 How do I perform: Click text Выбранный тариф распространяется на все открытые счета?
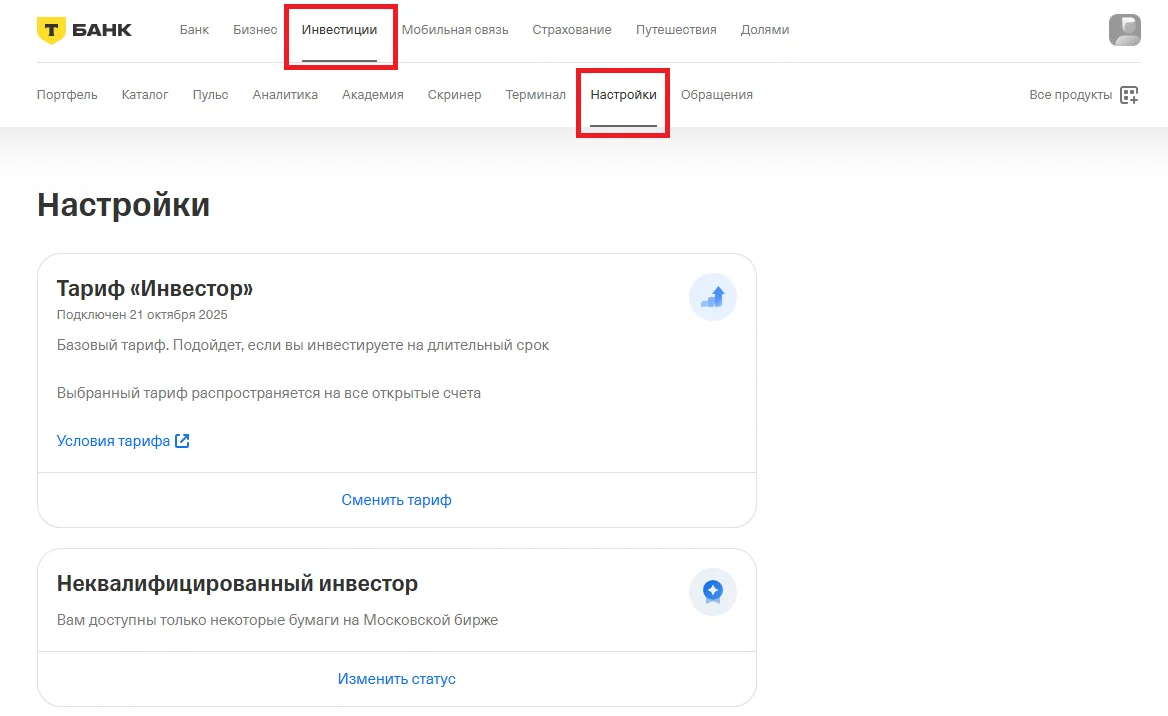coord(269,393)
